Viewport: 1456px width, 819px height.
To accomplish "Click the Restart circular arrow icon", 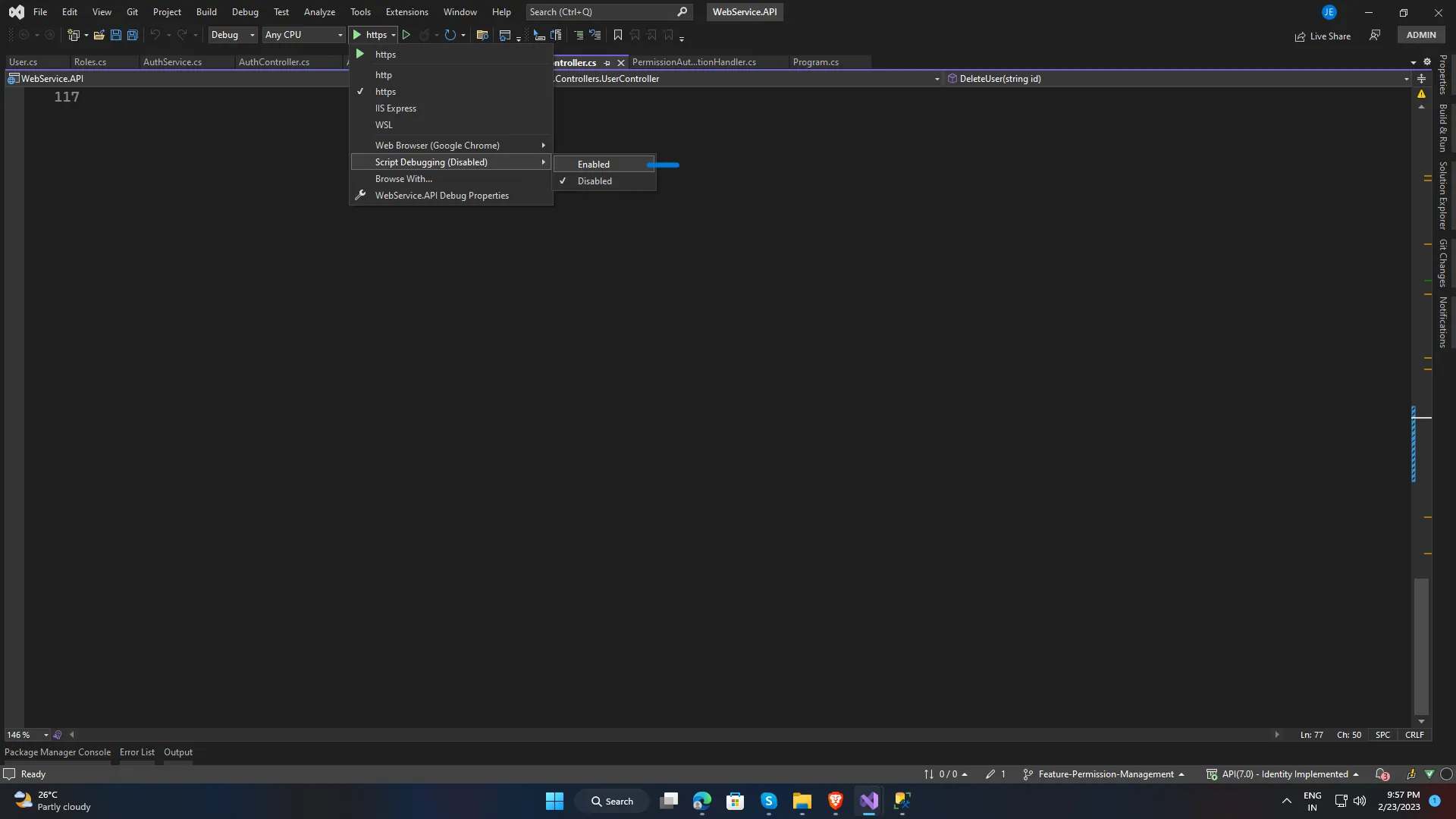I will click(450, 35).
